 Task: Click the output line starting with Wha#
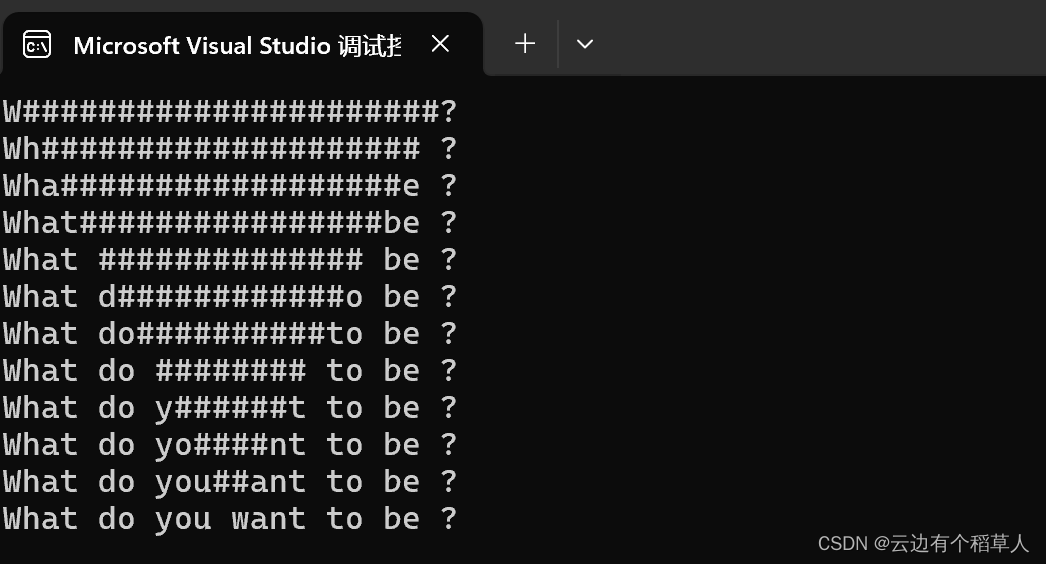click(230, 186)
